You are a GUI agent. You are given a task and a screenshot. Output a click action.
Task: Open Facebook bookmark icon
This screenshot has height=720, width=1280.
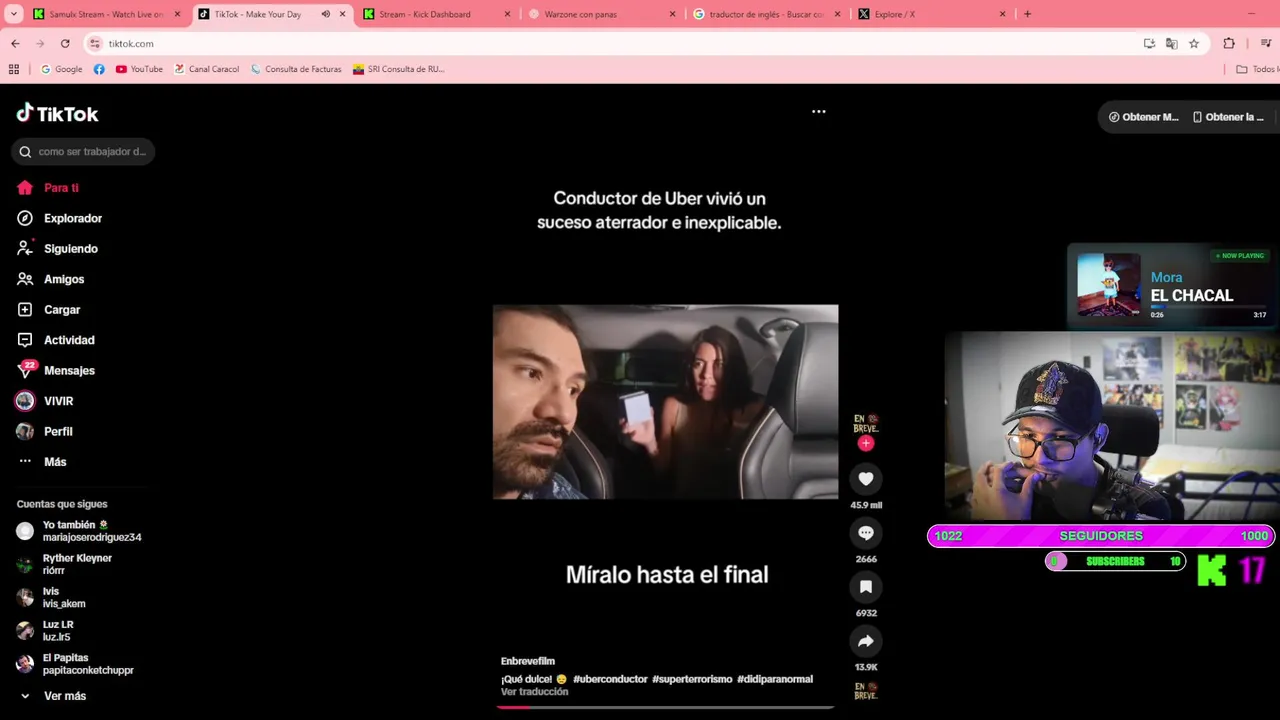pyautogui.click(x=99, y=69)
